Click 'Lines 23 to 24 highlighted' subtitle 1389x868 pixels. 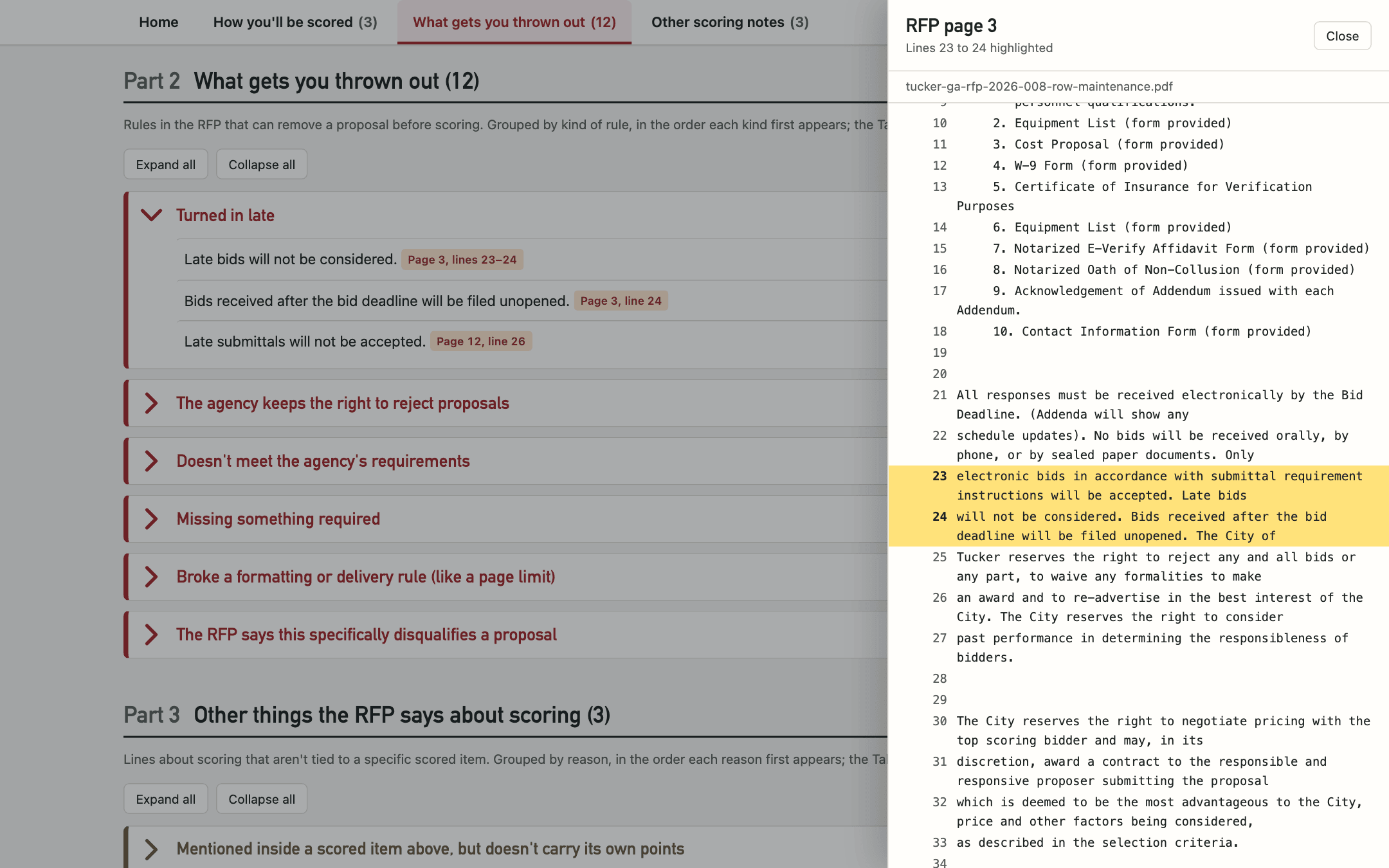979,48
